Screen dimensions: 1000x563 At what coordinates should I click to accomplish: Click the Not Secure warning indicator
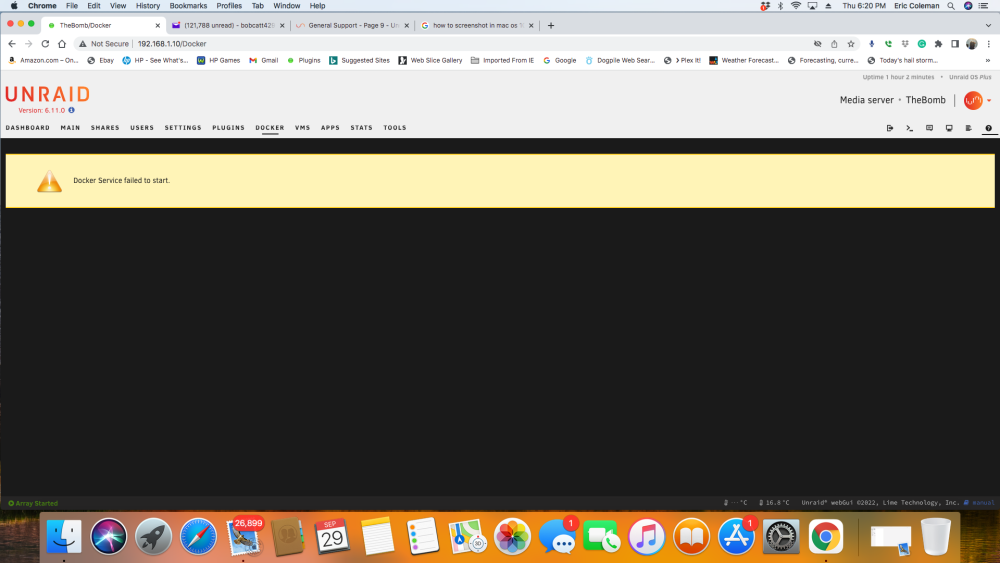[x=104, y=43]
